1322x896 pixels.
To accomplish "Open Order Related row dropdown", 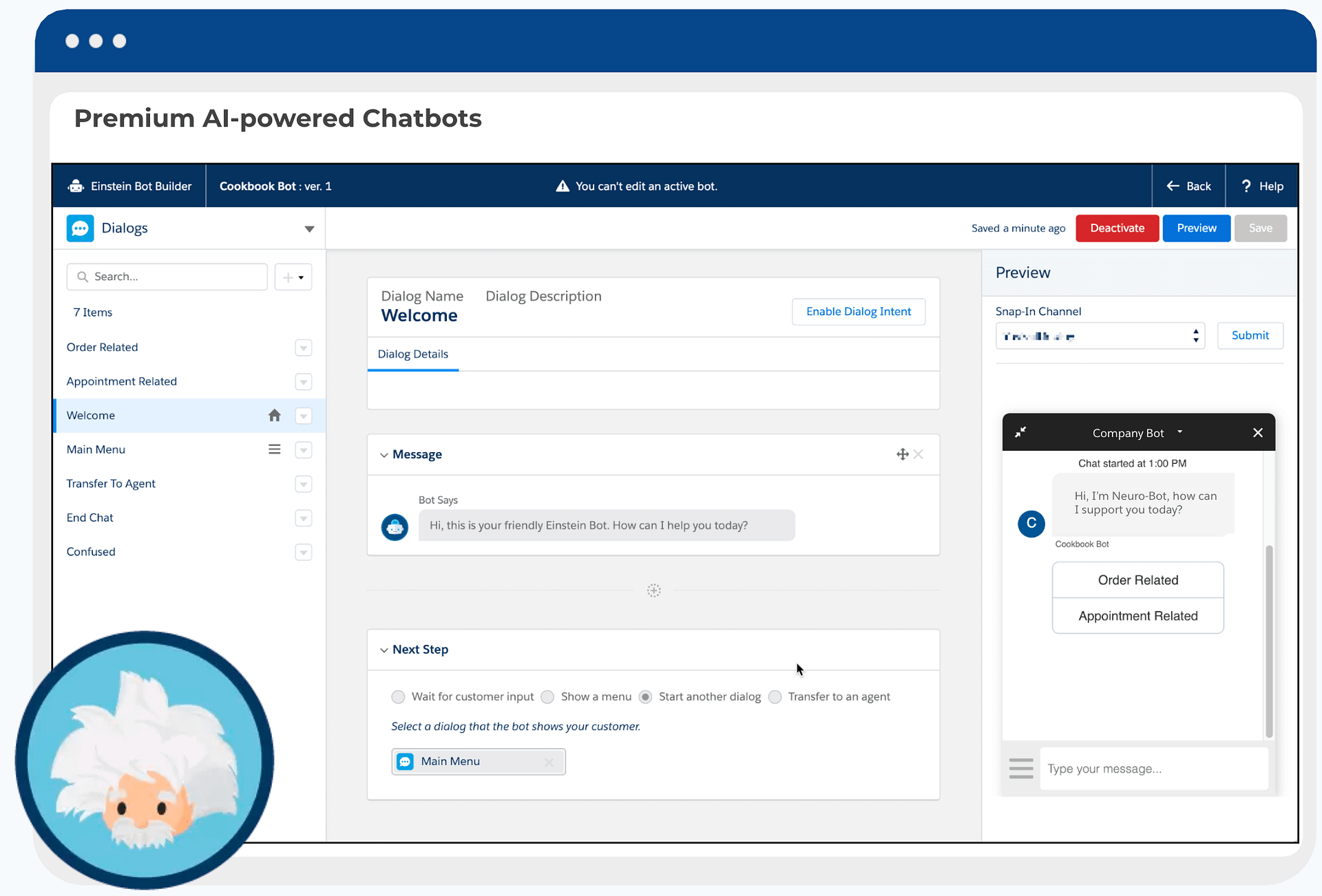I will pos(303,348).
